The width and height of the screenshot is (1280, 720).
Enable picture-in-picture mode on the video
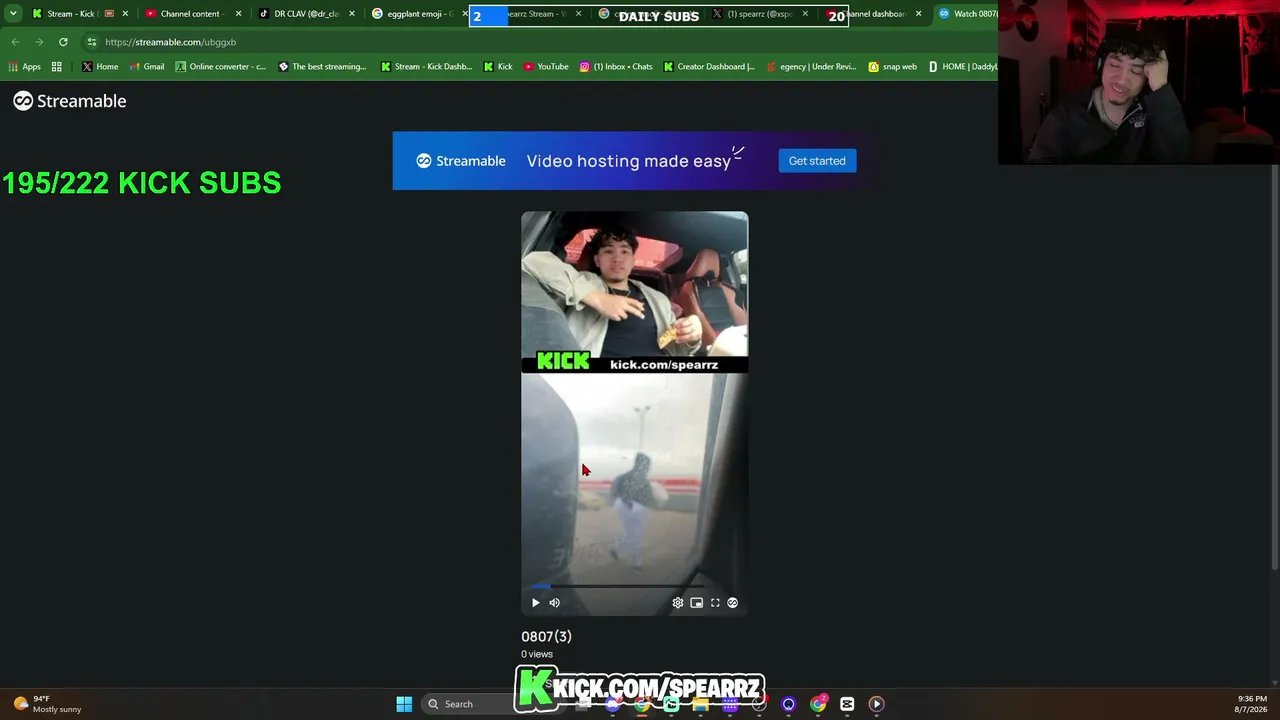pyautogui.click(x=696, y=603)
